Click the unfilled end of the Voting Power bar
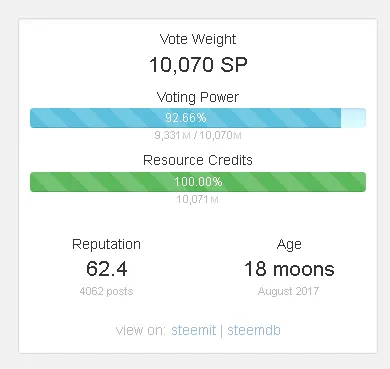 pos(353,118)
